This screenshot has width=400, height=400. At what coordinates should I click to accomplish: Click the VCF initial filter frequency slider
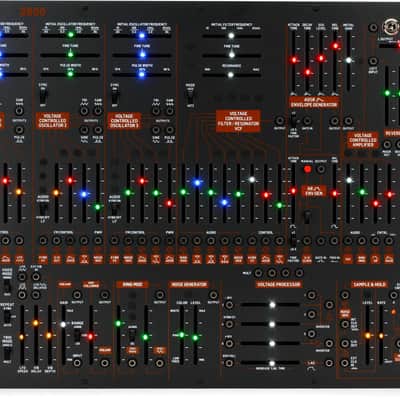pyautogui.click(x=231, y=36)
